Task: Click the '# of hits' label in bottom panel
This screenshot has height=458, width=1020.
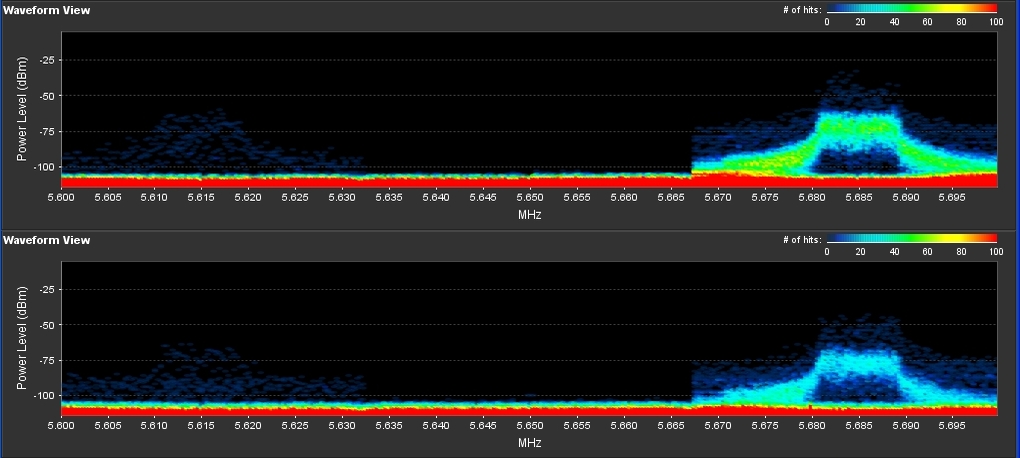Action: click(802, 239)
